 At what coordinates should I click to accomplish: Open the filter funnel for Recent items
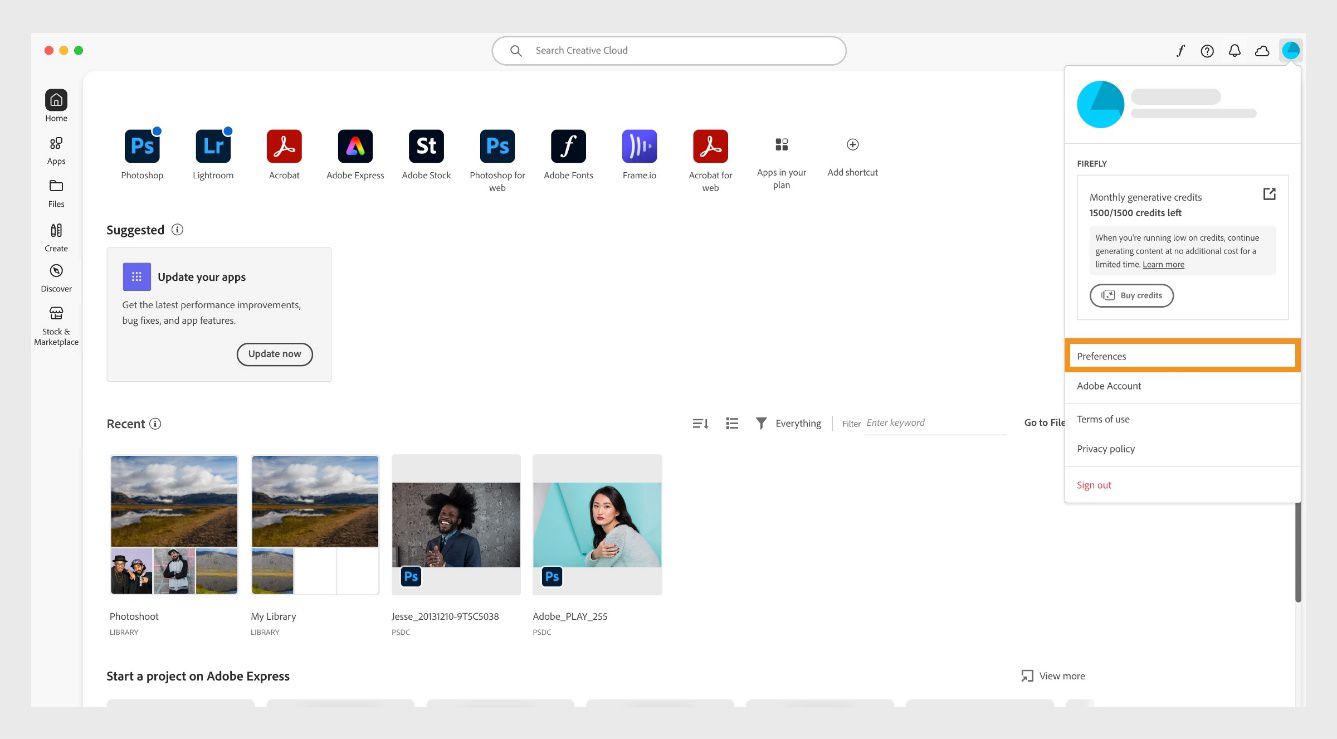tap(760, 423)
